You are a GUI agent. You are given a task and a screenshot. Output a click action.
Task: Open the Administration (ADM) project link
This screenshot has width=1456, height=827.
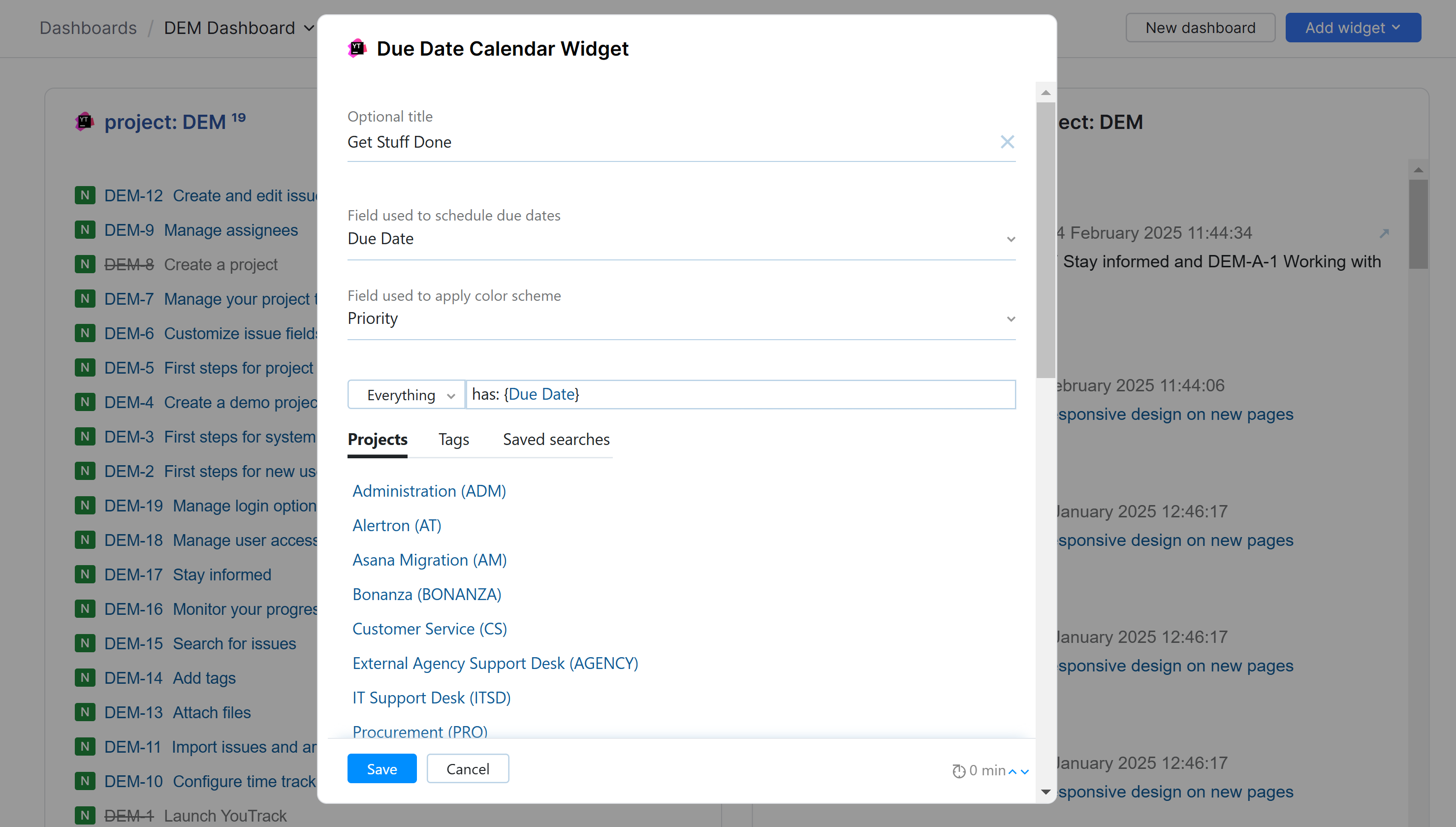point(429,491)
